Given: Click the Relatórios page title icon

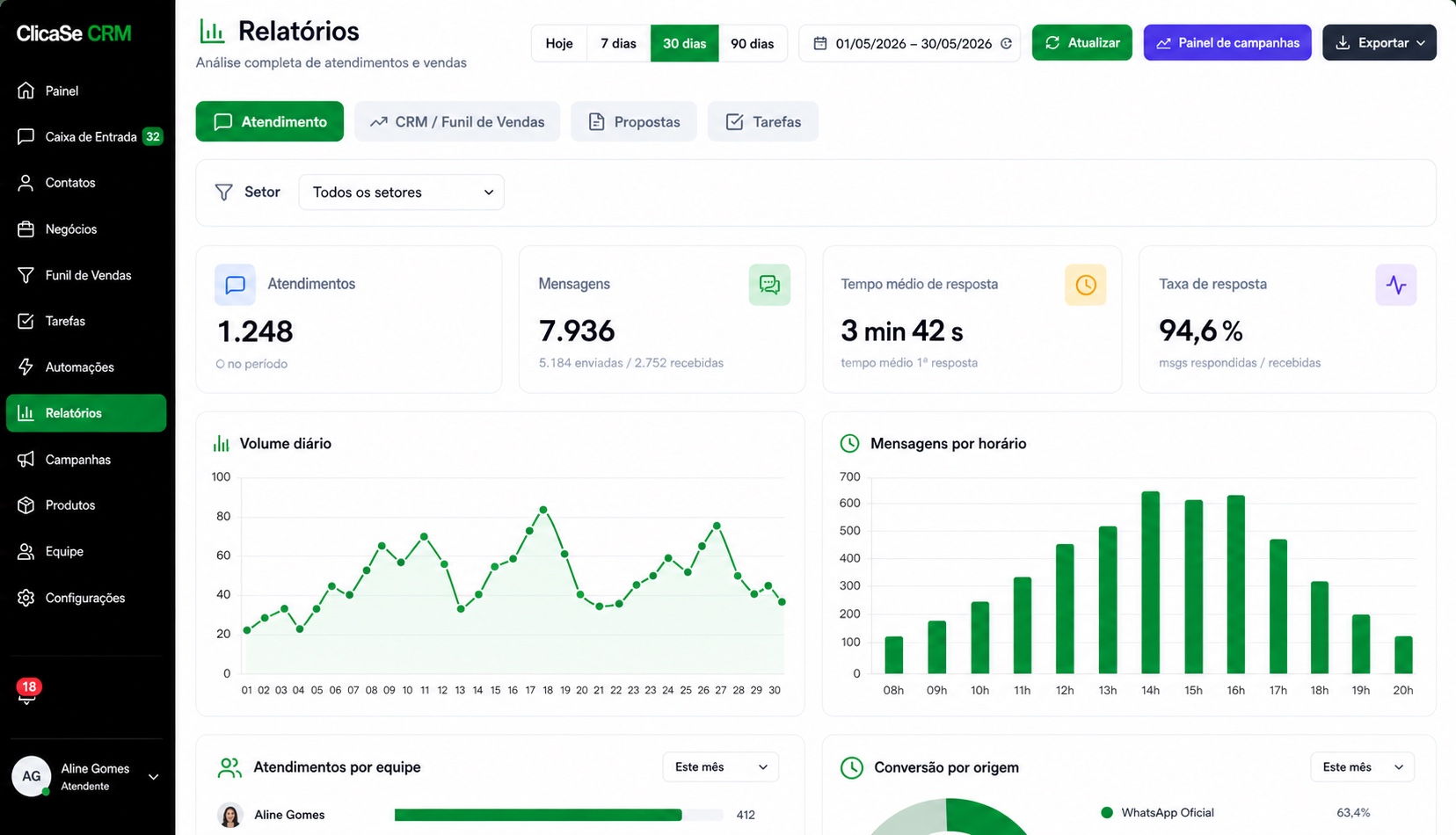Looking at the screenshot, I should [x=212, y=32].
